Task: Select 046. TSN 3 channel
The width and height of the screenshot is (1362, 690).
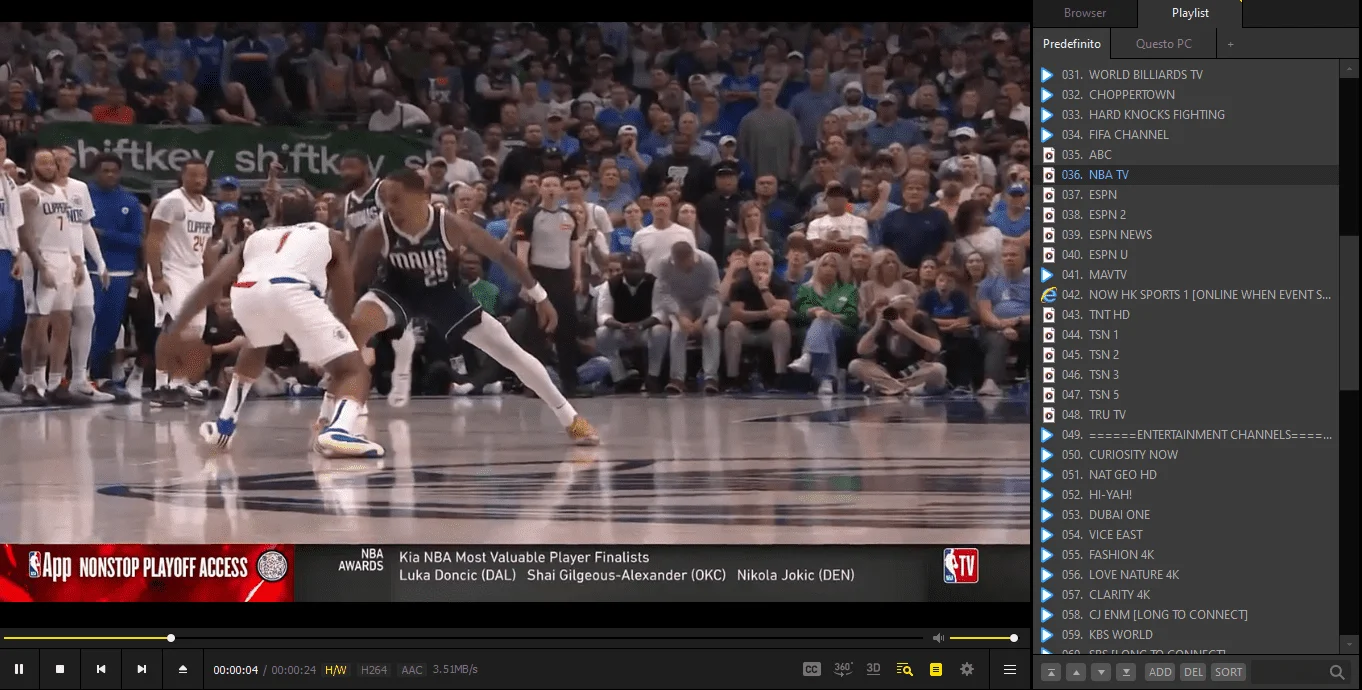Action: point(1186,375)
